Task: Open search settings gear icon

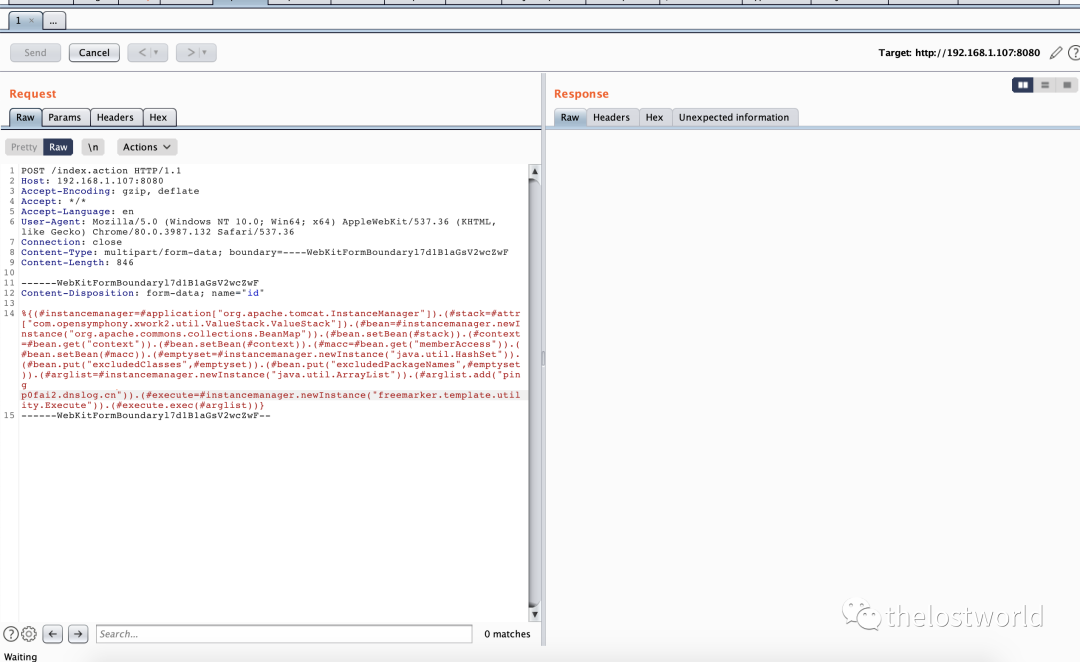Action: [x=29, y=634]
